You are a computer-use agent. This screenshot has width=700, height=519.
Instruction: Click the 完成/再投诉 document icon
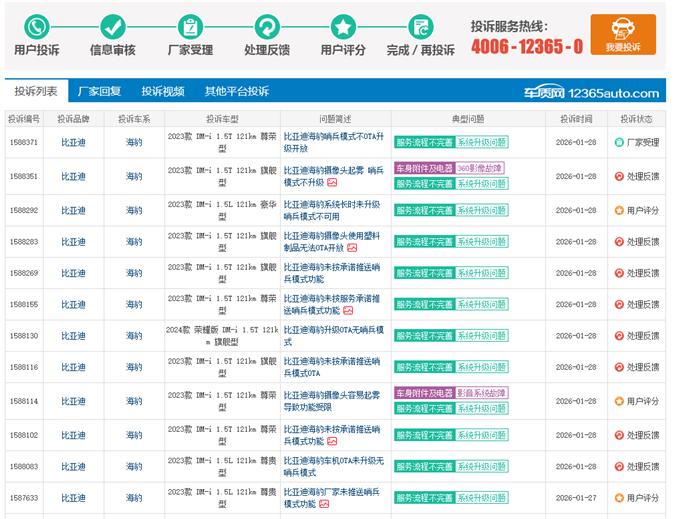click(x=421, y=26)
